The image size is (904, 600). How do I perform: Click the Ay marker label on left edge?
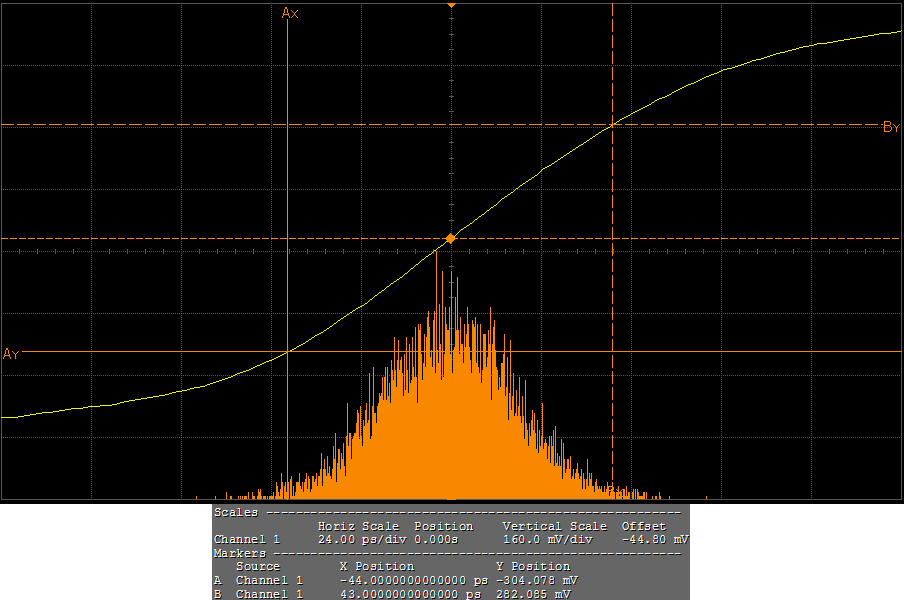tap(11, 353)
